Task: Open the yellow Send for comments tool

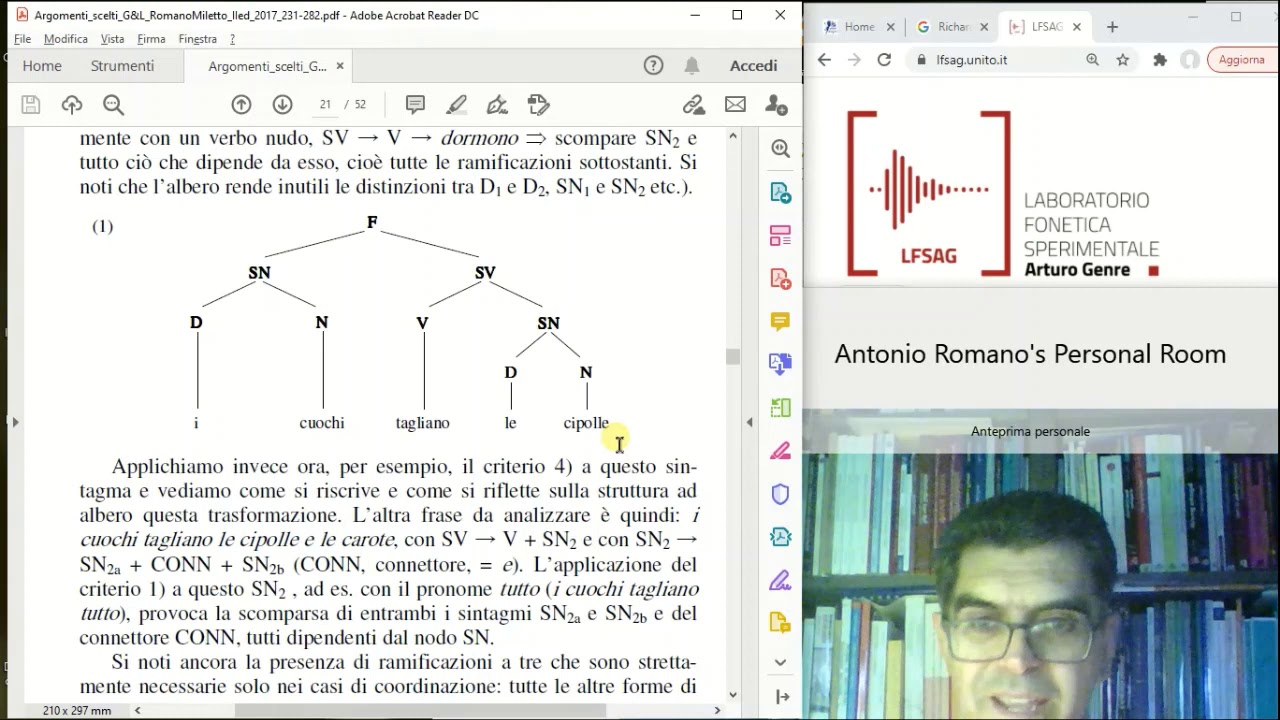Action: coord(781,623)
